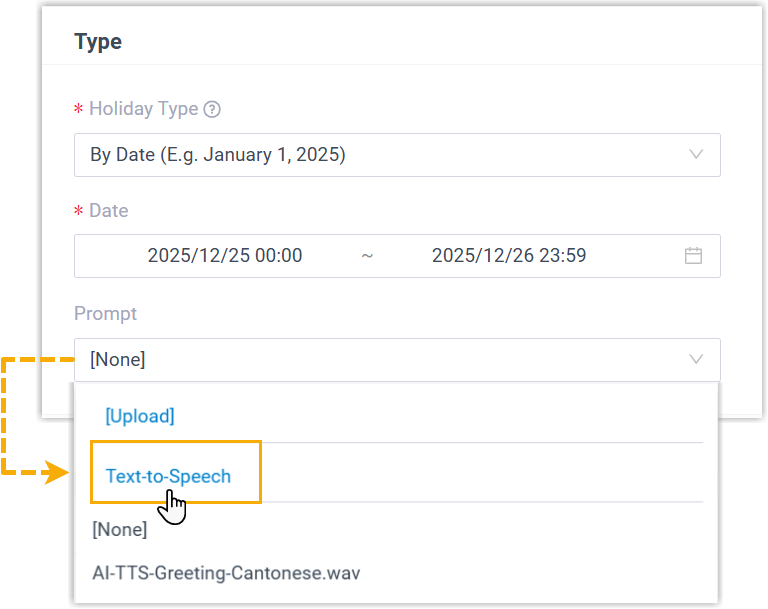Click the tilde separator between dates
768x609 pixels.
[367, 256]
